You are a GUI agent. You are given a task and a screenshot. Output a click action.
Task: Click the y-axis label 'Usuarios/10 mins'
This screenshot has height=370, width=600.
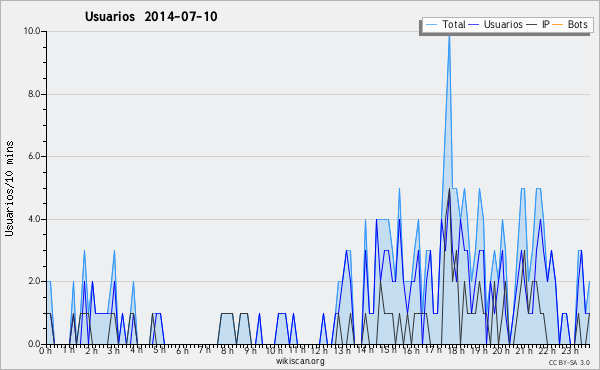9,188
